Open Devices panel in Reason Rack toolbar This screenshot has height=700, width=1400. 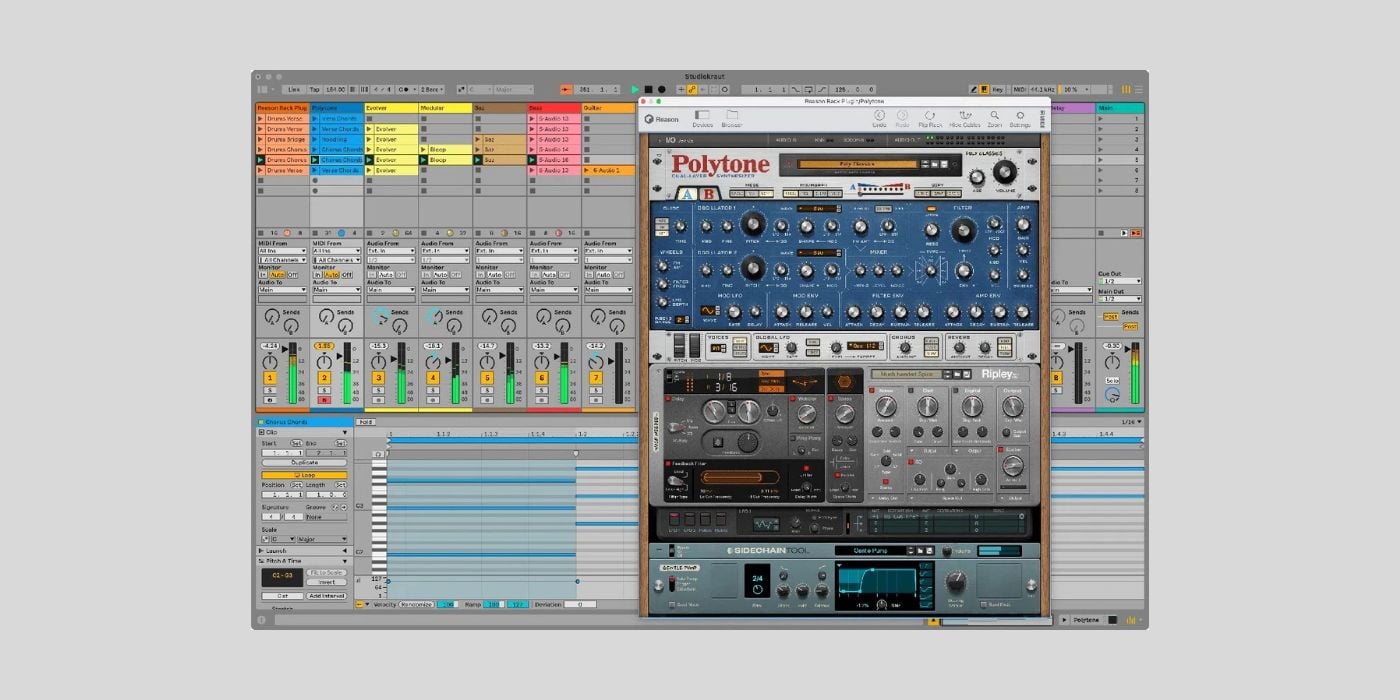[702, 118]
